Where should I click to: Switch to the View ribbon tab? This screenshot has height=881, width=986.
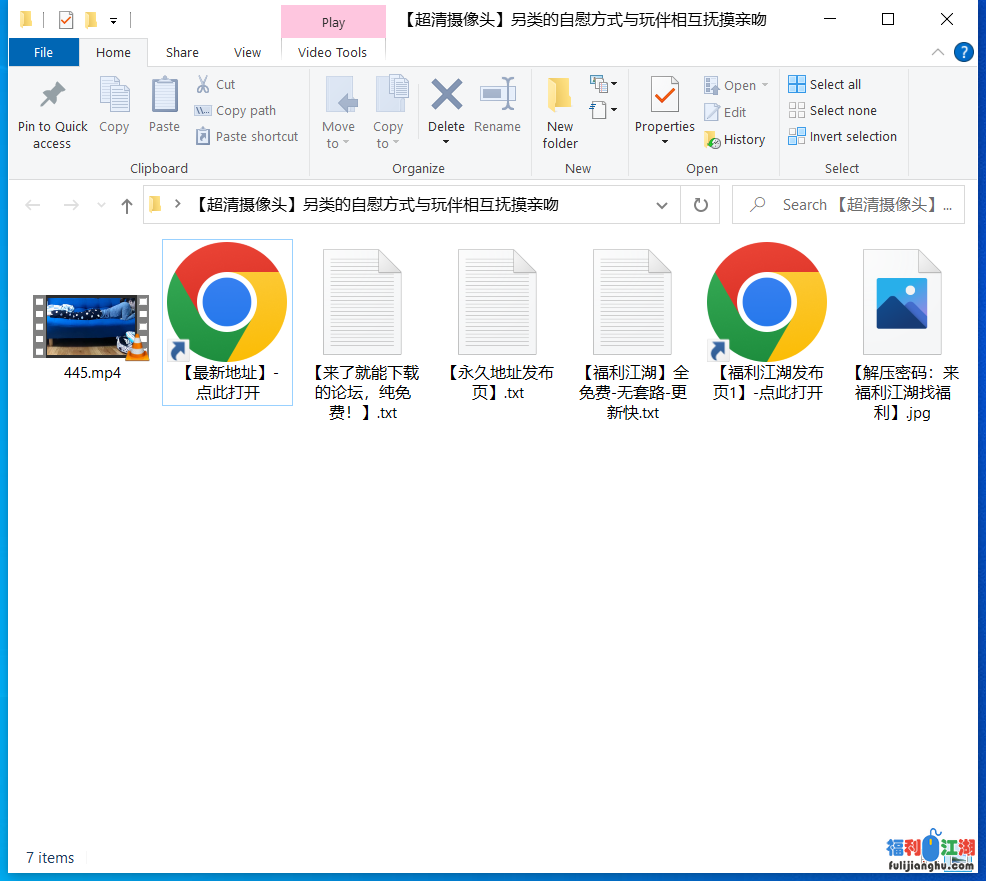(247, 52)
